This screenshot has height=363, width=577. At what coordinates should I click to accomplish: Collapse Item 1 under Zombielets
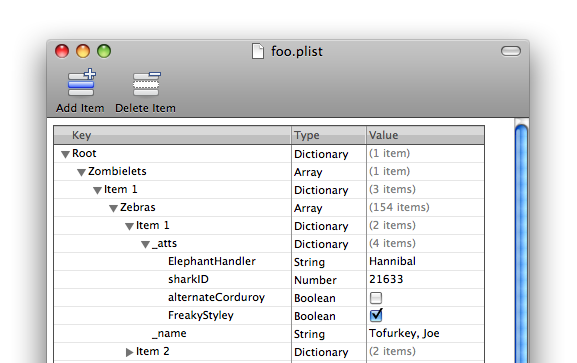pyautogui.click(x=97, y=190)
